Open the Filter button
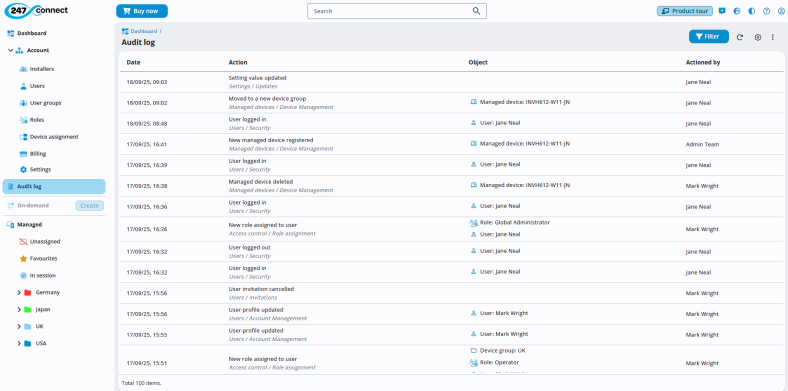 [709, 37]
